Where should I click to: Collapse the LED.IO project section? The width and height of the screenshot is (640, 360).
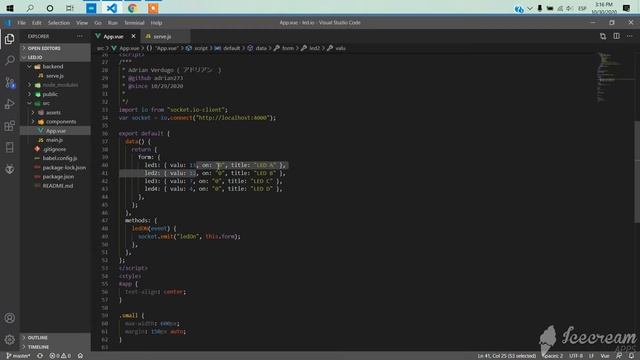point(56,57)
